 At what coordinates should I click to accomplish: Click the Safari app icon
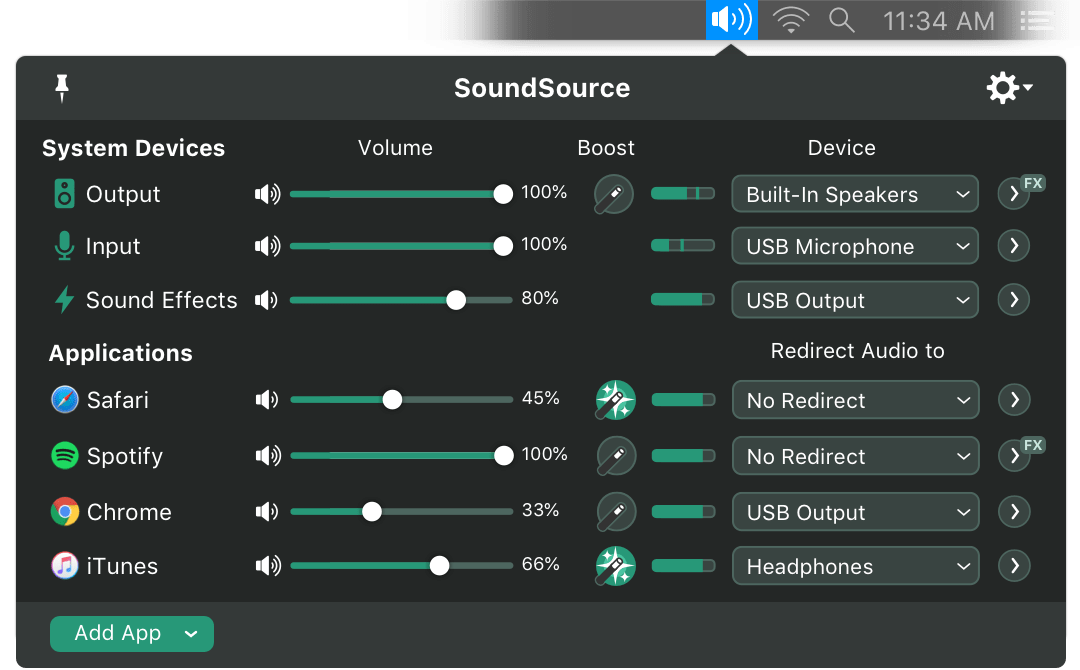pyautogui.click(x=65, y=400)
